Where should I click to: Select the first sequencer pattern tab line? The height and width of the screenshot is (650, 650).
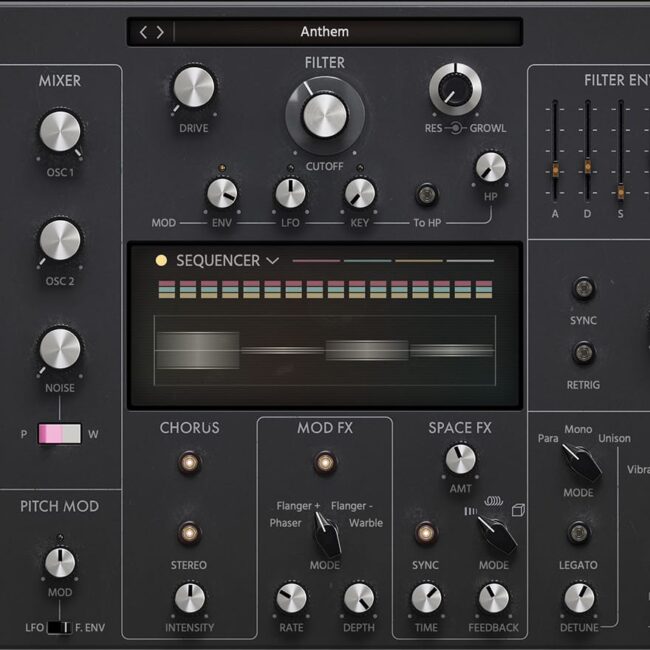(316, 262)
